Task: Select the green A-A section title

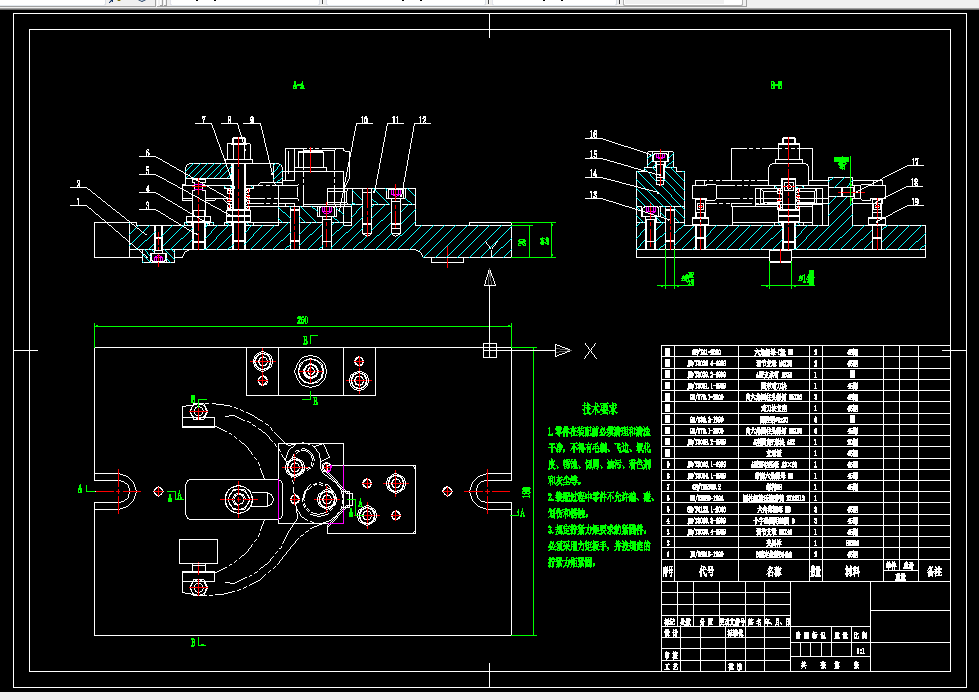Action: click(x=298, y=85)
